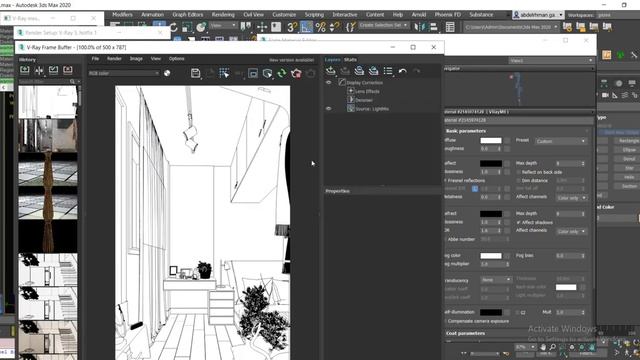Toggle the GI checkbox beside Self-illumination
The height and width of the screenshot is (360, 640).
point(518,312)
